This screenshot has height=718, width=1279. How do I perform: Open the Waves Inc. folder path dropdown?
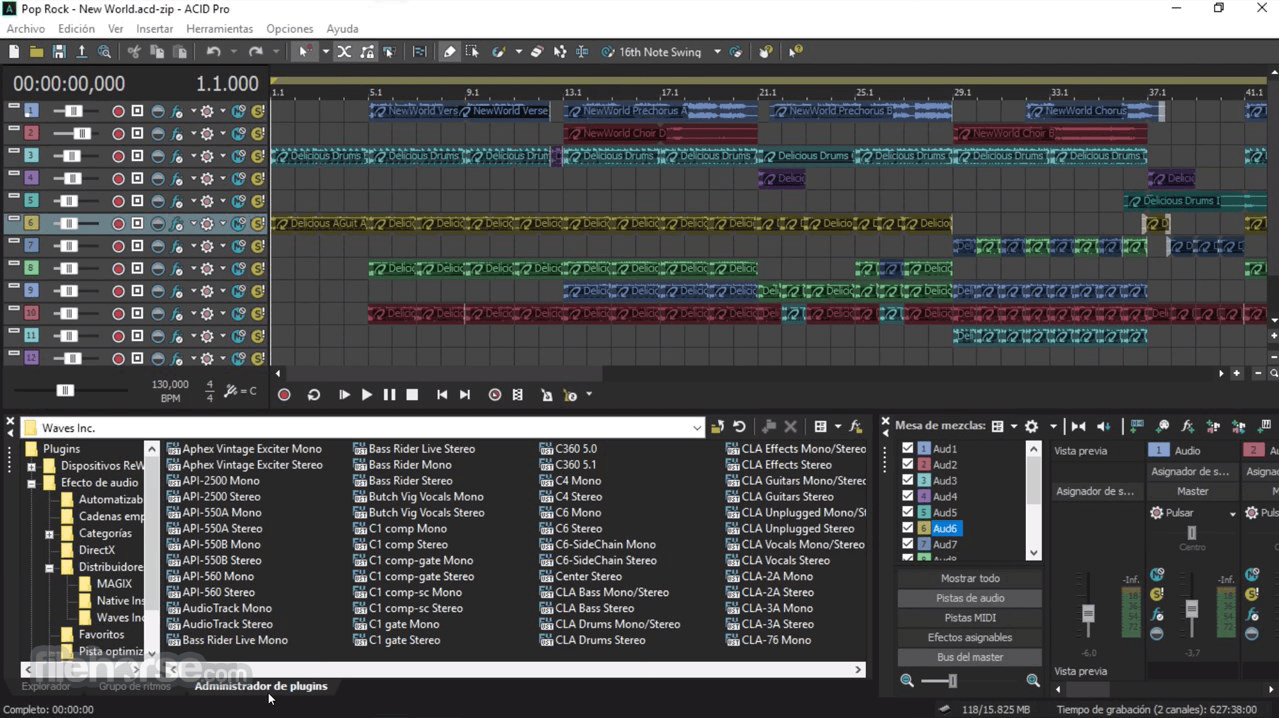click(x=697, y=428)
